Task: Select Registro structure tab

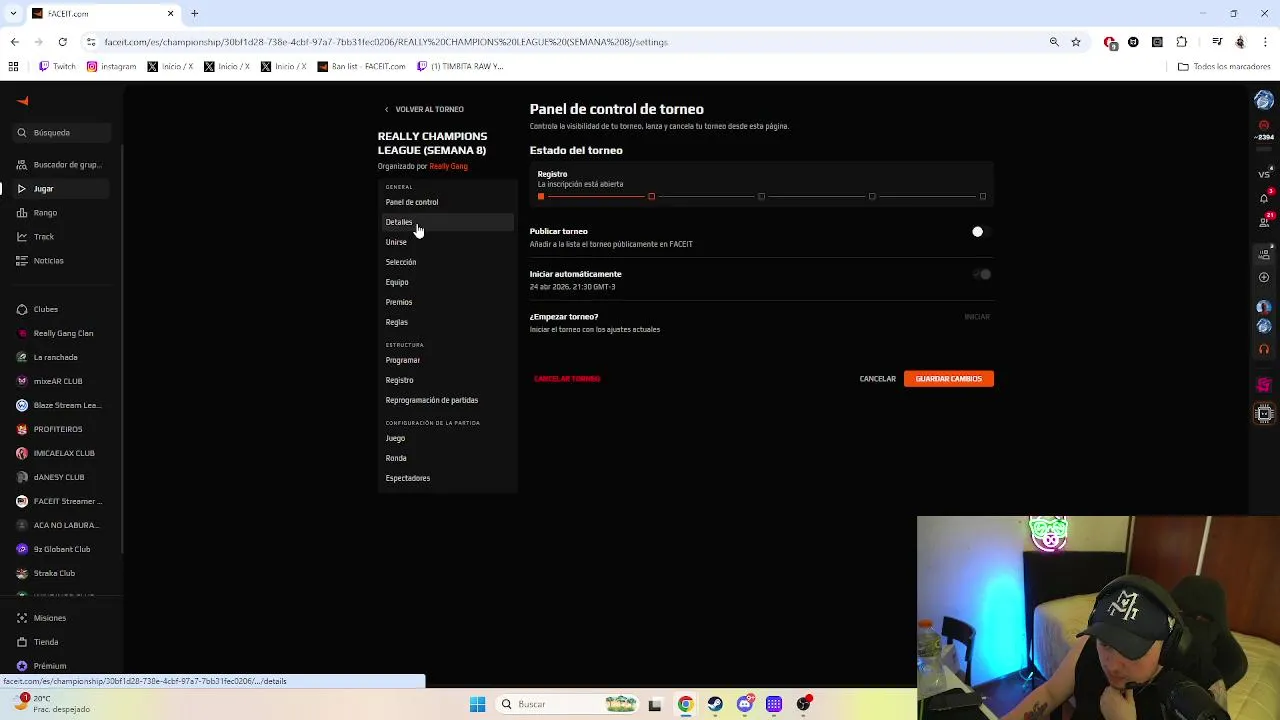Action: click(446, 380)
